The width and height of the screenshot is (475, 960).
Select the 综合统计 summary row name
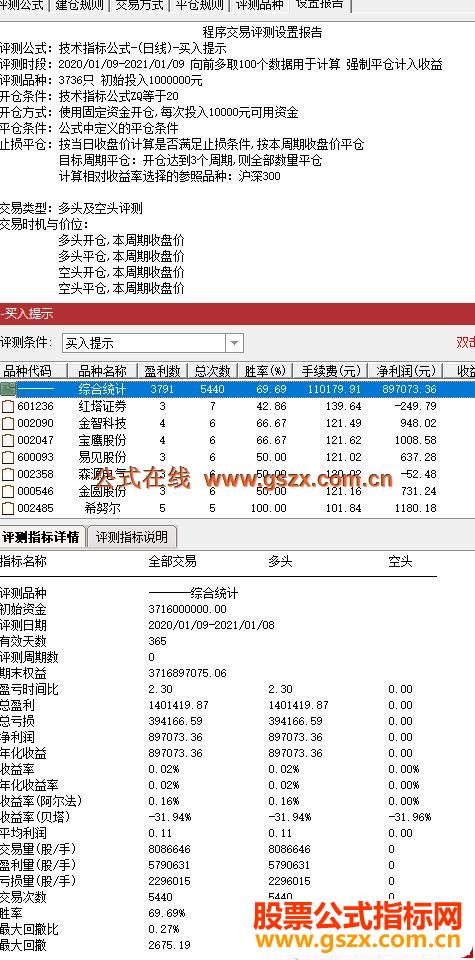pyautogui.click(x=102, y=389)
